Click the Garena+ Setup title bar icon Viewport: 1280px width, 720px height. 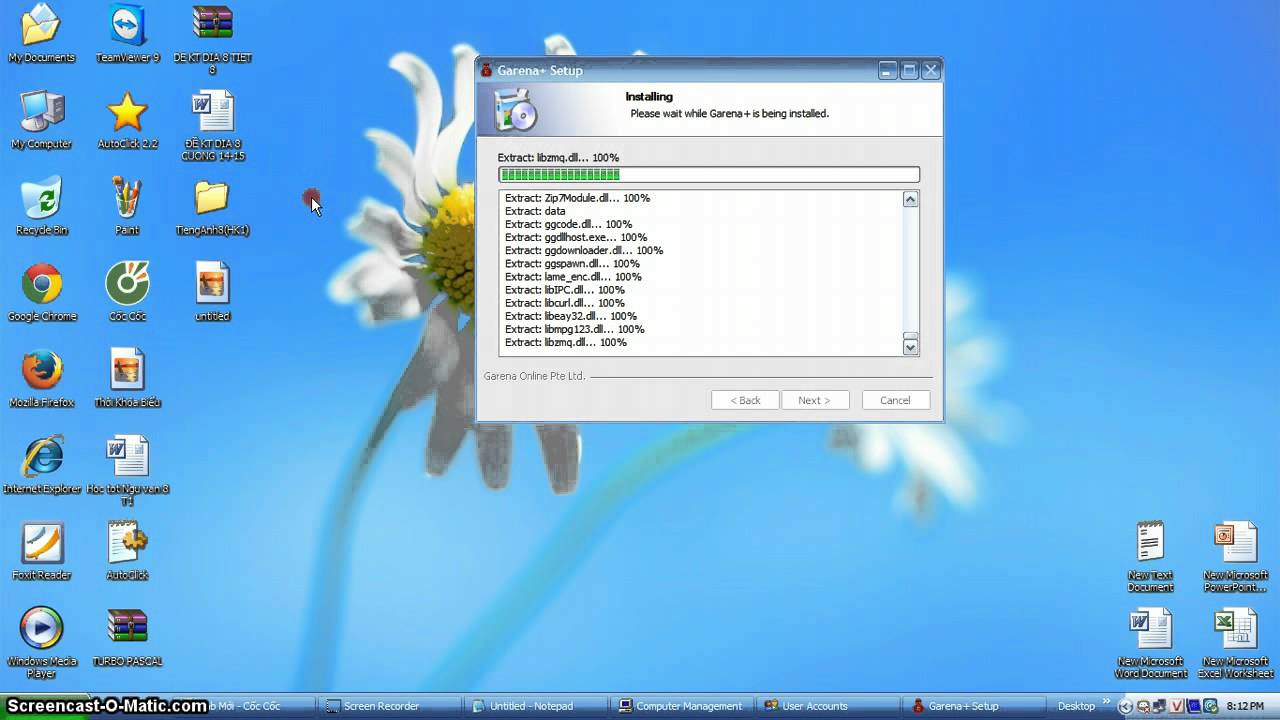(x=487, y=70)
